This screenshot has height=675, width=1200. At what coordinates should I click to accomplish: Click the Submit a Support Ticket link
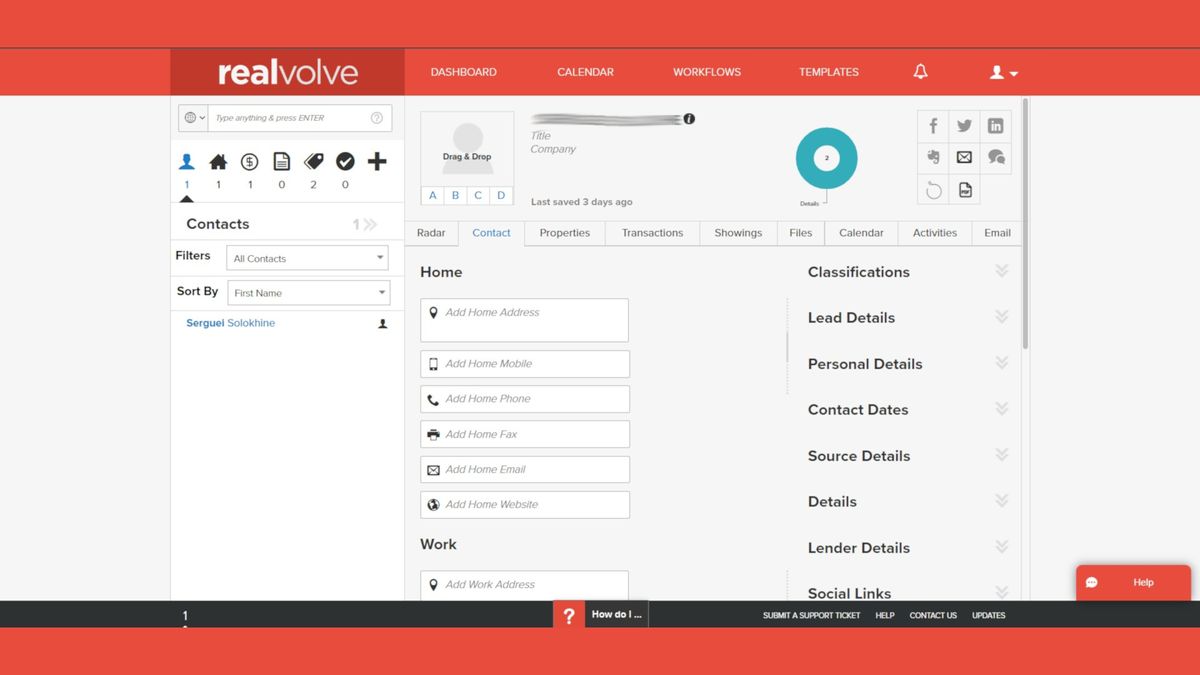811,615
